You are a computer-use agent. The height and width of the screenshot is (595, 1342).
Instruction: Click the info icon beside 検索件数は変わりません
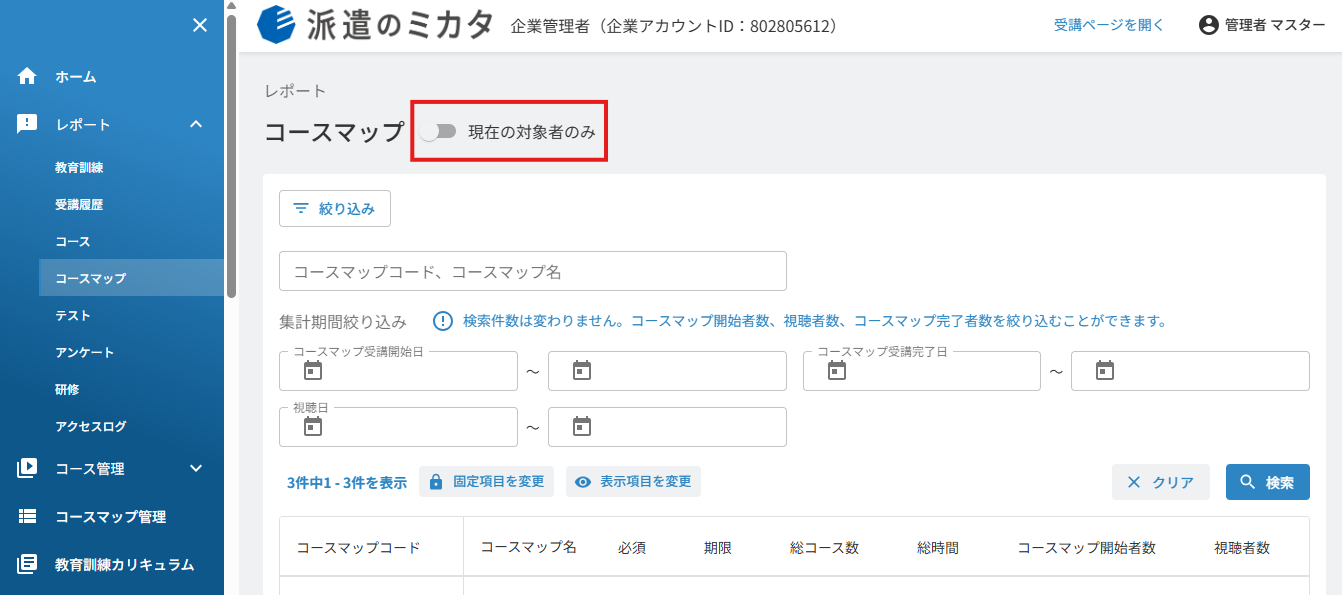point(443,321)
